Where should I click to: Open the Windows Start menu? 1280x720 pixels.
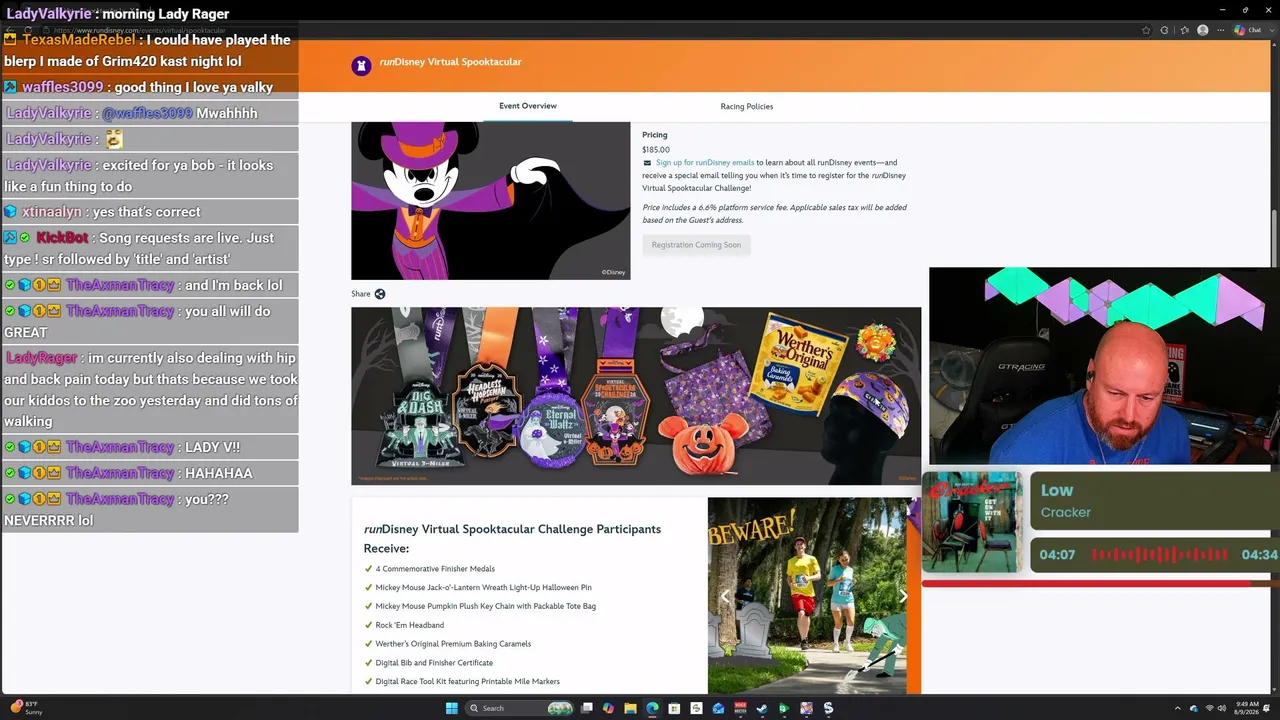pos(451,708)
